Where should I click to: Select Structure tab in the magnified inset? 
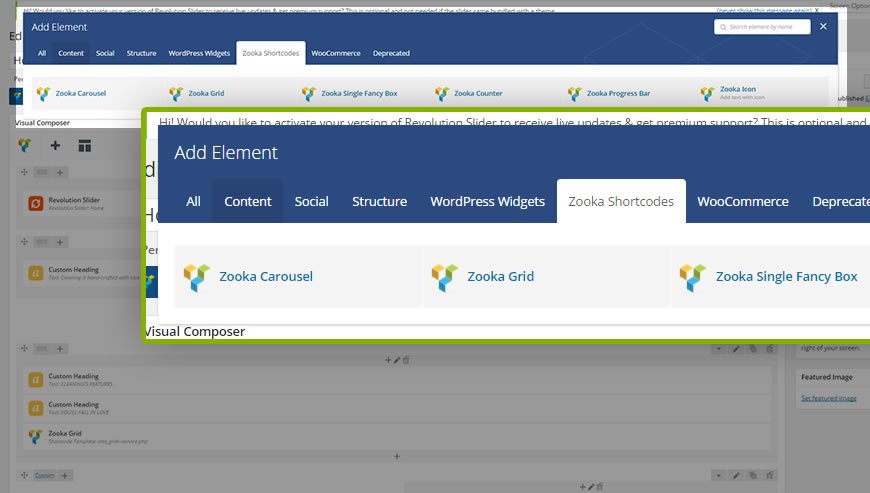(x=380, y=201)
